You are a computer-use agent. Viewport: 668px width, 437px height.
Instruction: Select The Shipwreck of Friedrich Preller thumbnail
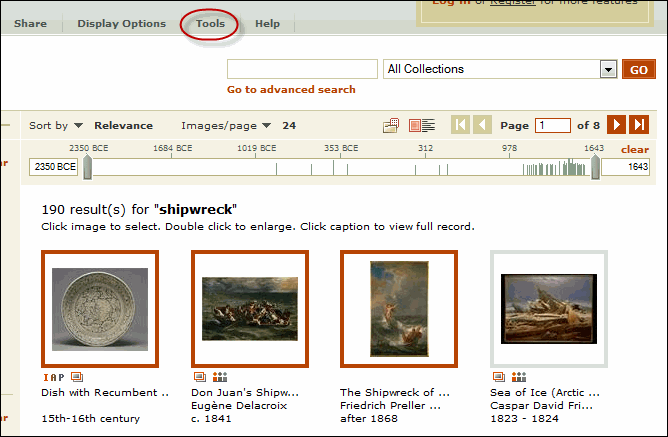(399, 309)
